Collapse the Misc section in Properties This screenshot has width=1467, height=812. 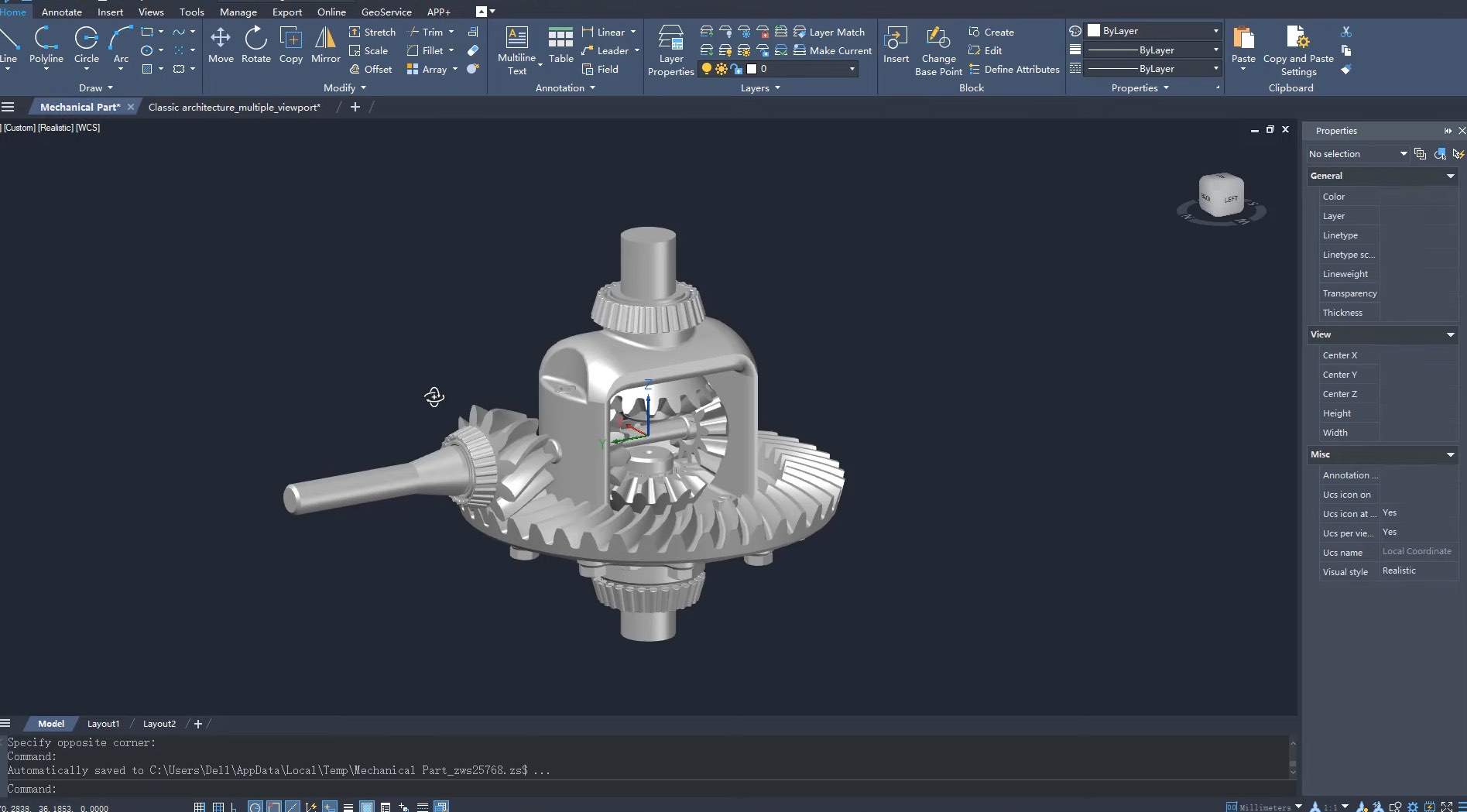tap(1450, 454)
